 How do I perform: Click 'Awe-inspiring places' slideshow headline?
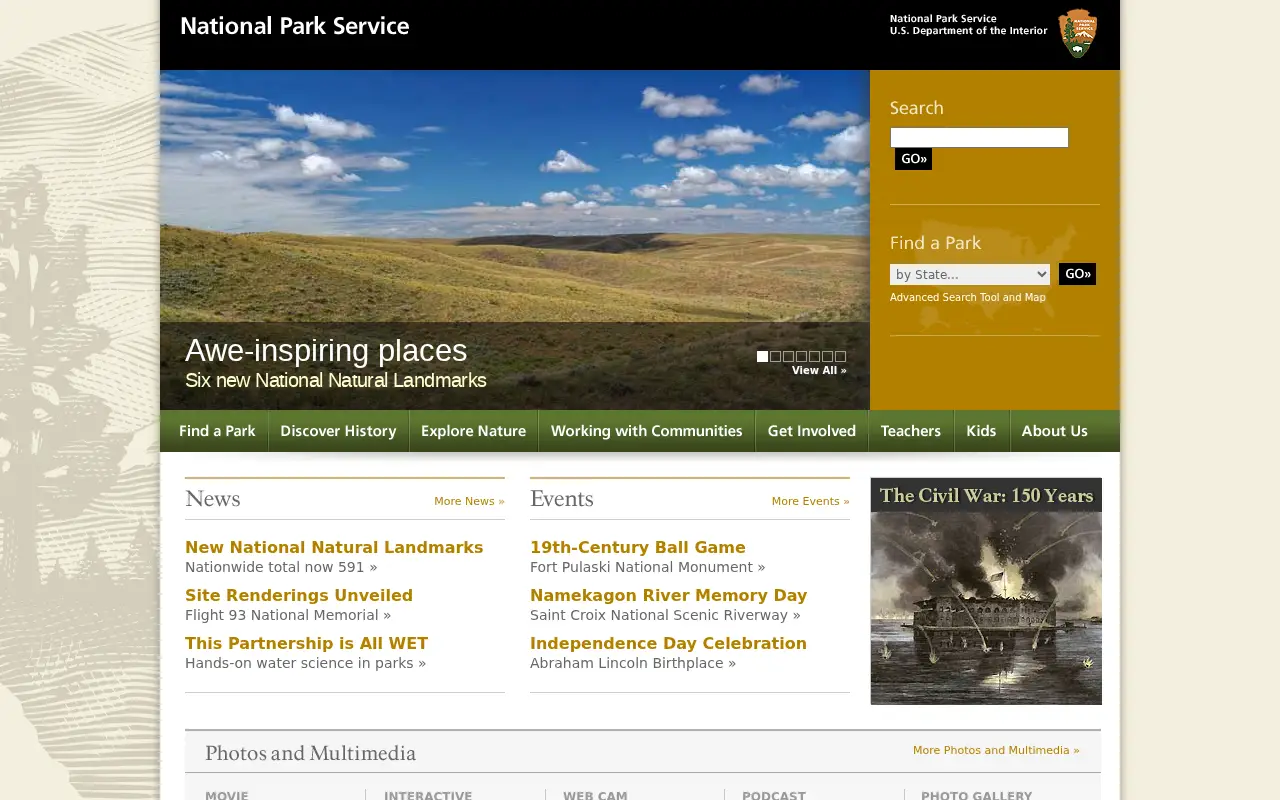[326, 350]
